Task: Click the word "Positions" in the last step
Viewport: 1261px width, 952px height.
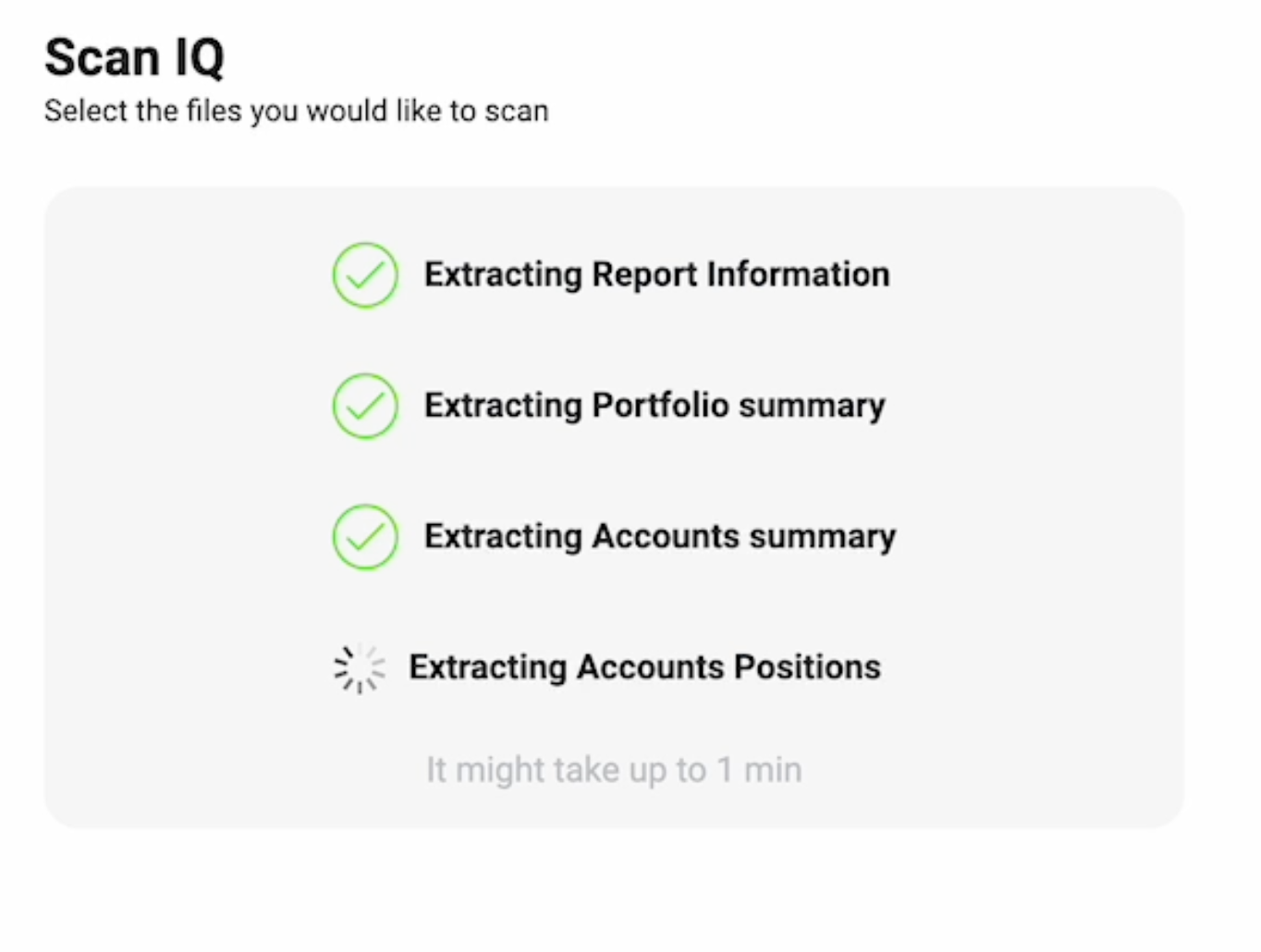Action: [807, 667]
